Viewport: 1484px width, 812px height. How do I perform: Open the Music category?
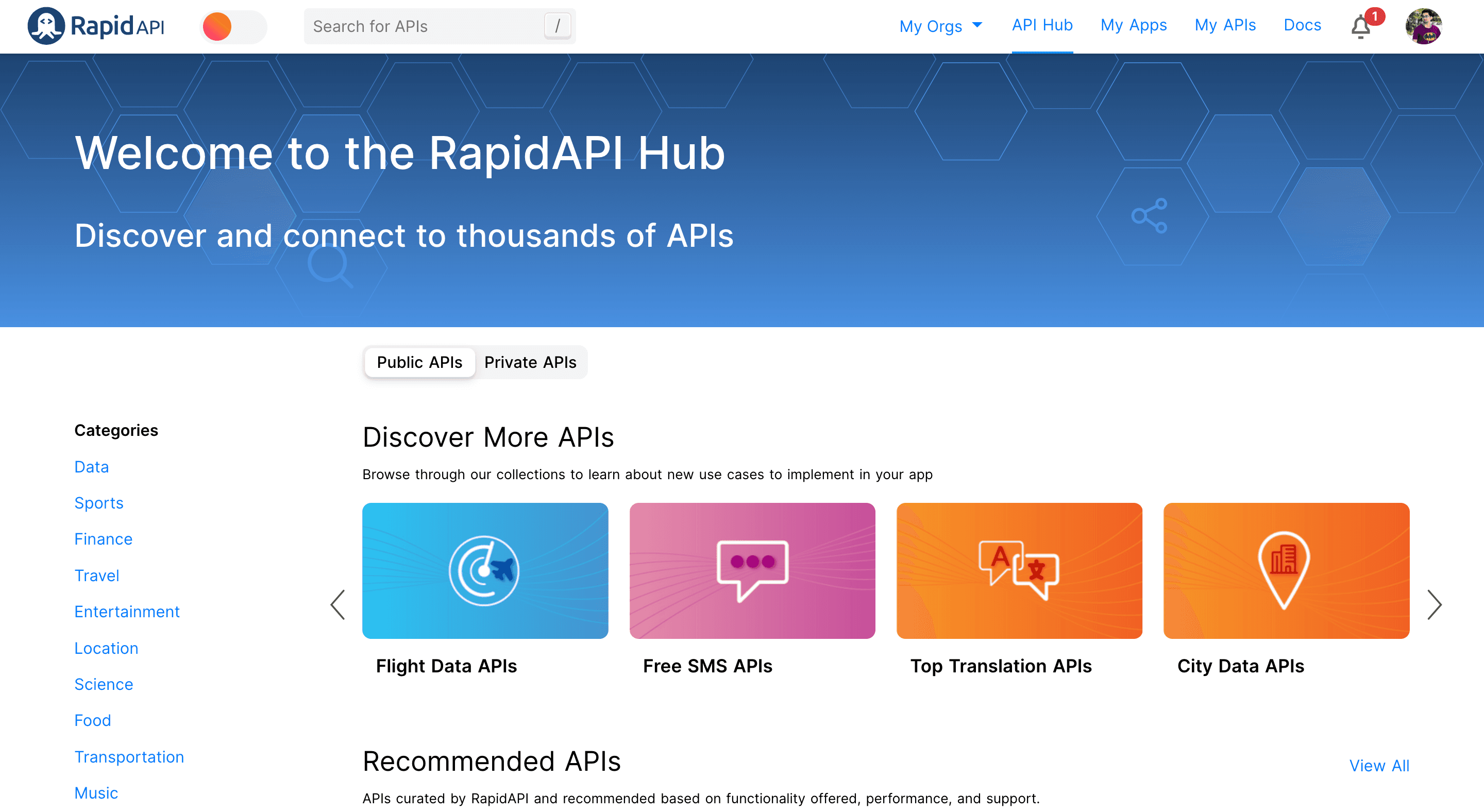point(96,793)
